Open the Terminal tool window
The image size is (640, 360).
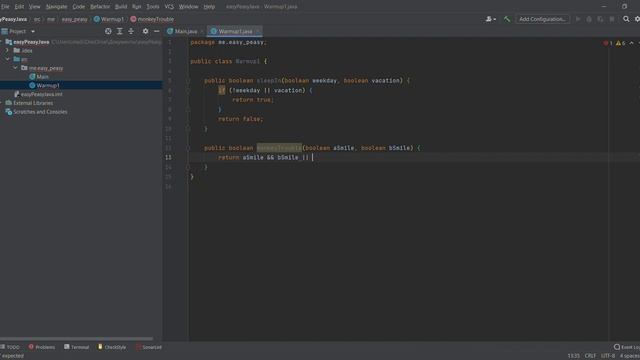tap(76, 347)
